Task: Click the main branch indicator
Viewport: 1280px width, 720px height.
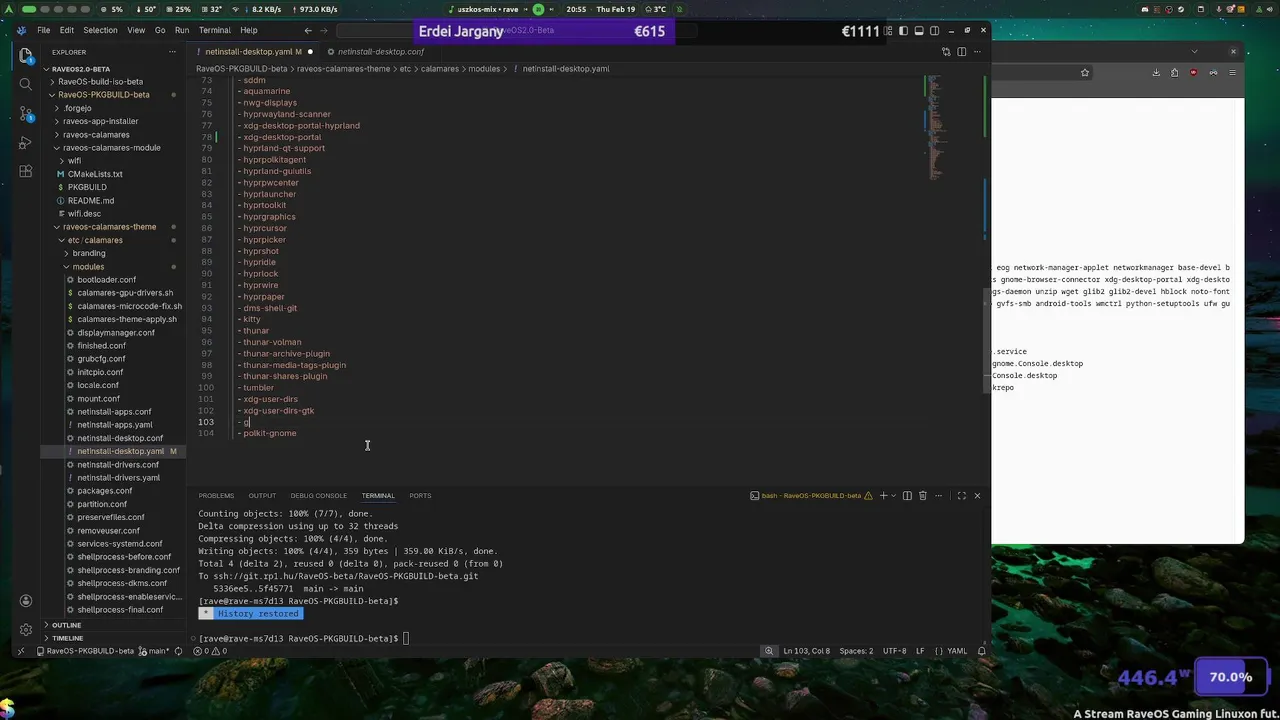Action: point(155,651)
